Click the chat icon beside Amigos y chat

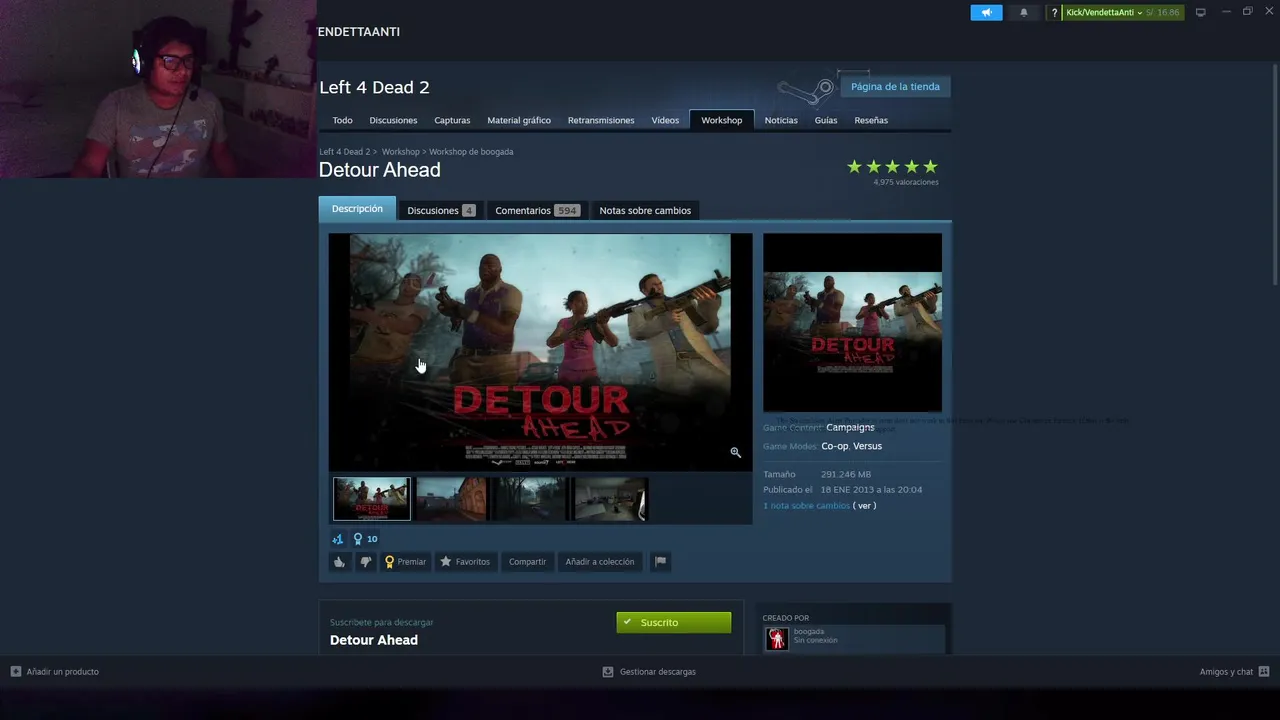pos(1264,672)
